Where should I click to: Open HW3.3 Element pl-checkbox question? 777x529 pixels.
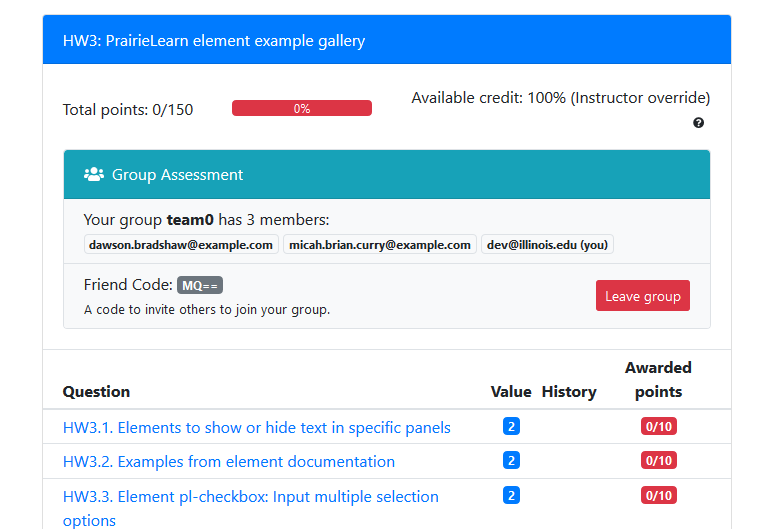[251, 508]
